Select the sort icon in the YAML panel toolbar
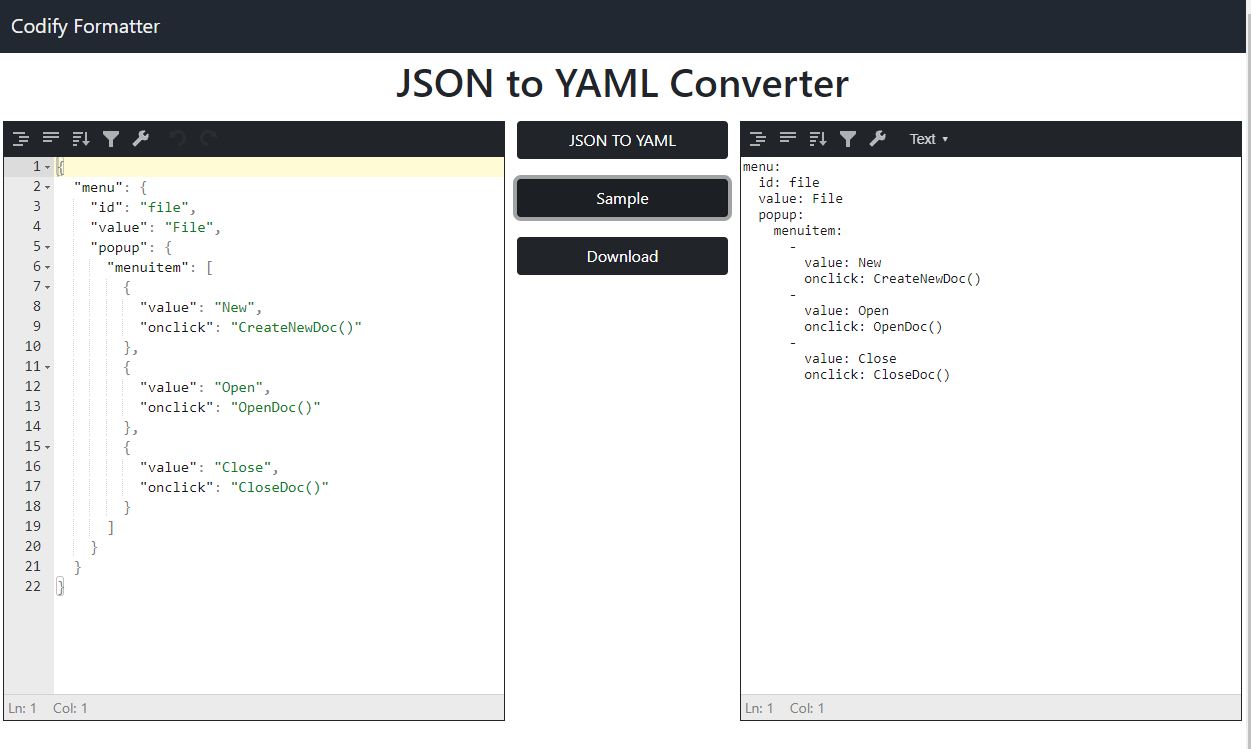This screenshot has width=1251, height=749. click(x=818, y=138)
